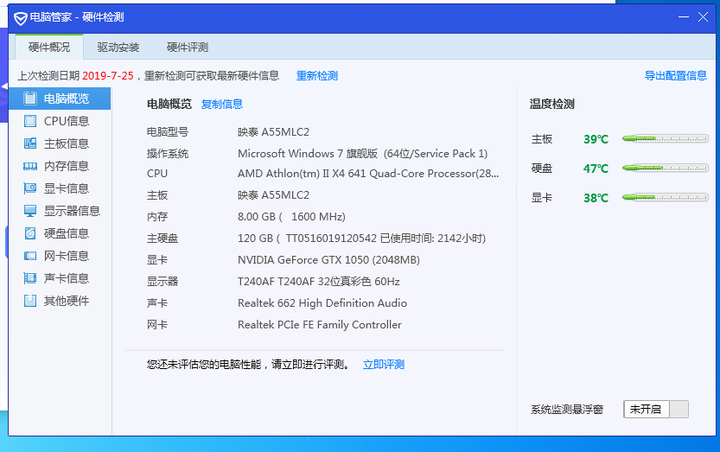
Task: Switch to the 硬件评测 tab
Action: click(x=187, y=47)
